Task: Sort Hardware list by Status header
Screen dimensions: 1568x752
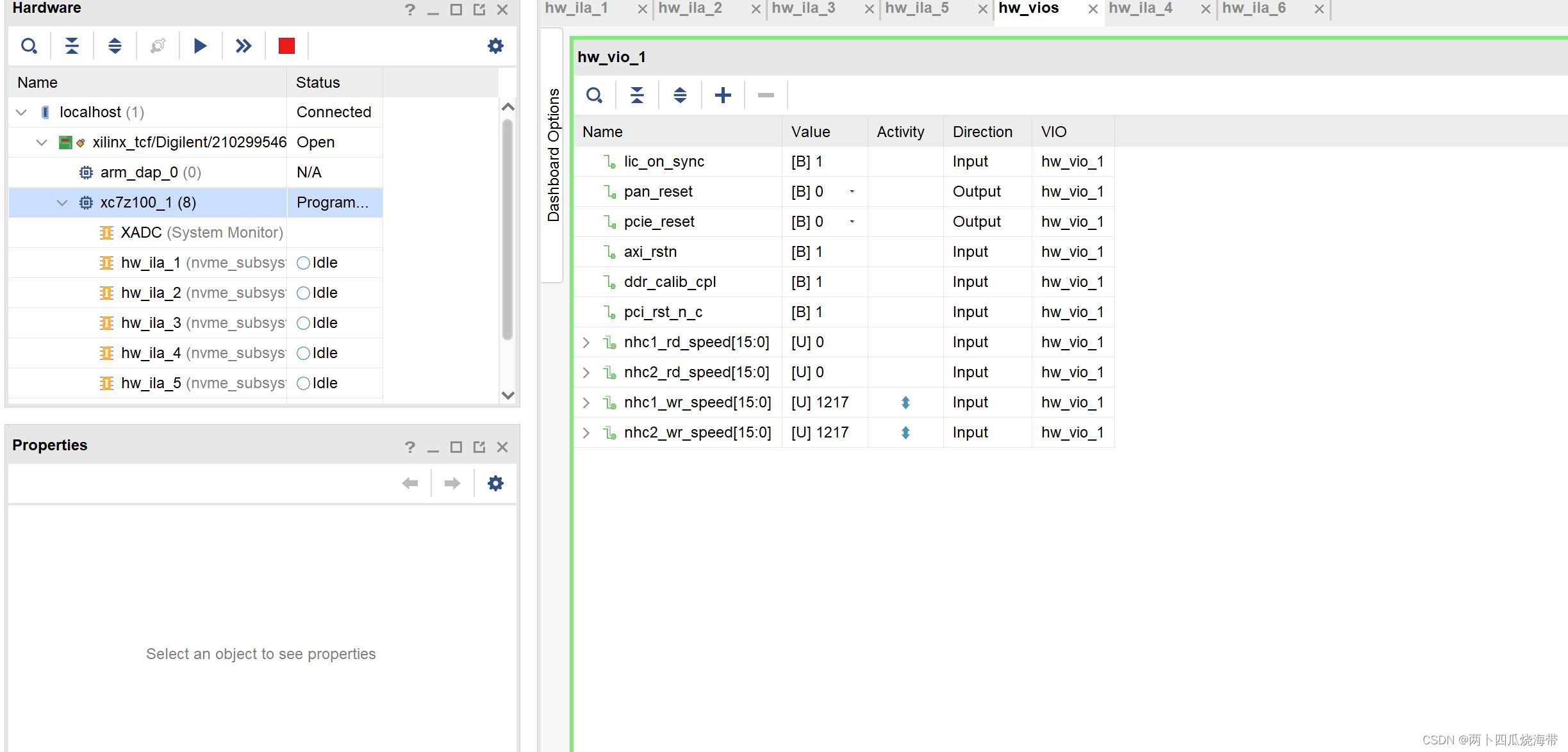Action: tap(334, 83)
